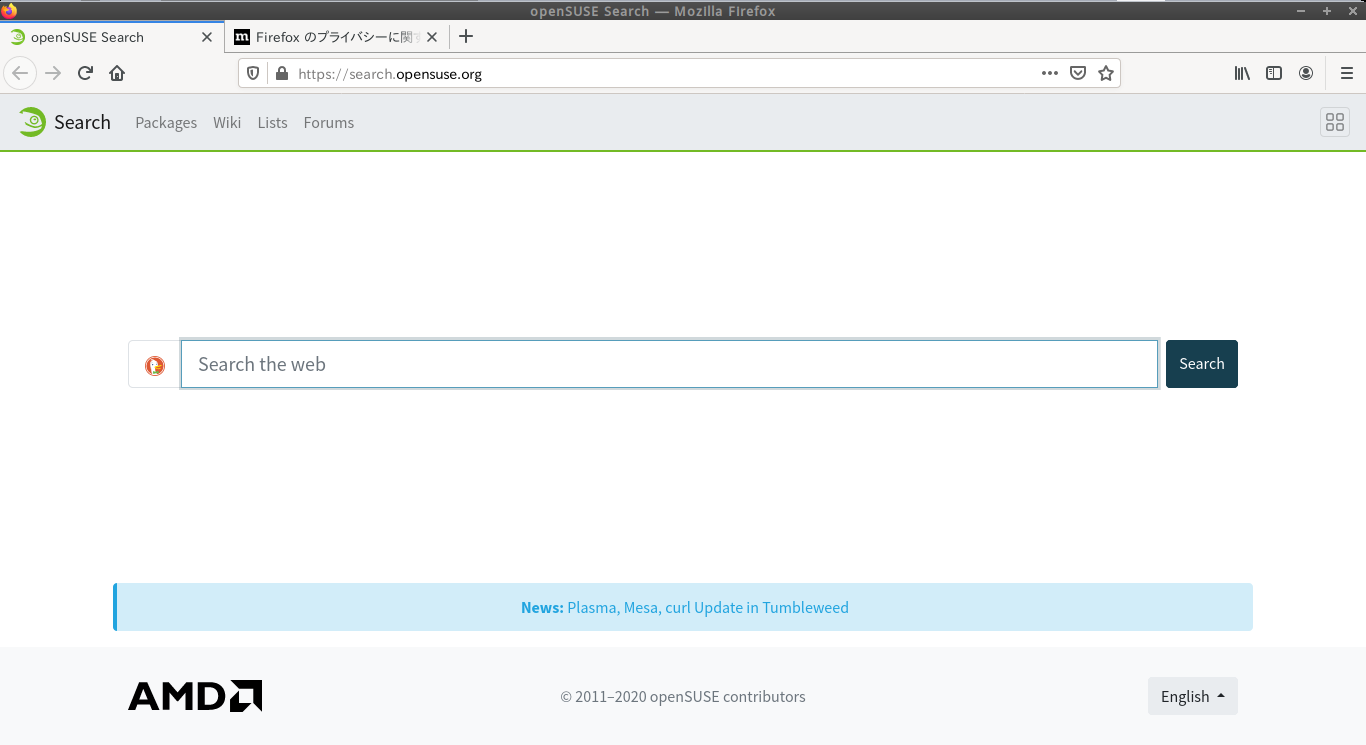Viewport: 1366px width, 745px height.
Task: Reload the current page
Action: 86,73
